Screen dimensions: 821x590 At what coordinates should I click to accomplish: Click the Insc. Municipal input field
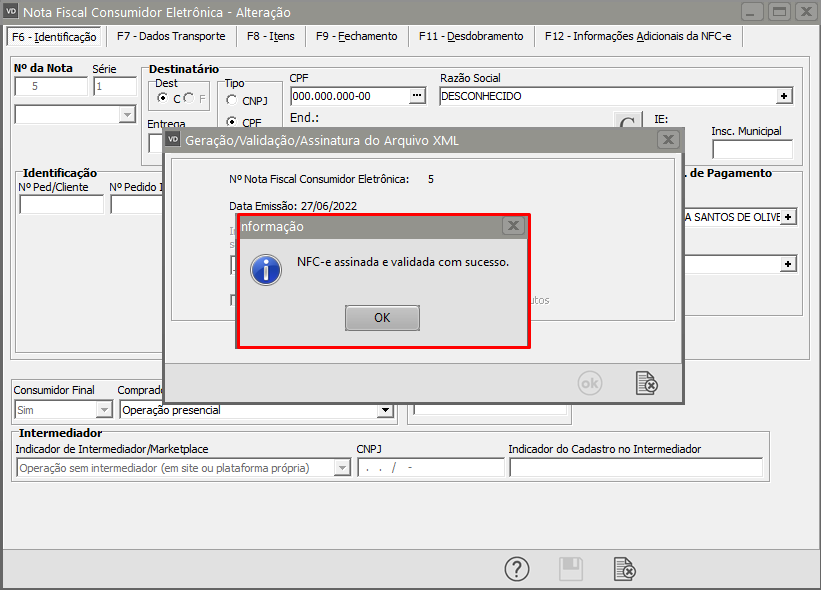point(752,149)
